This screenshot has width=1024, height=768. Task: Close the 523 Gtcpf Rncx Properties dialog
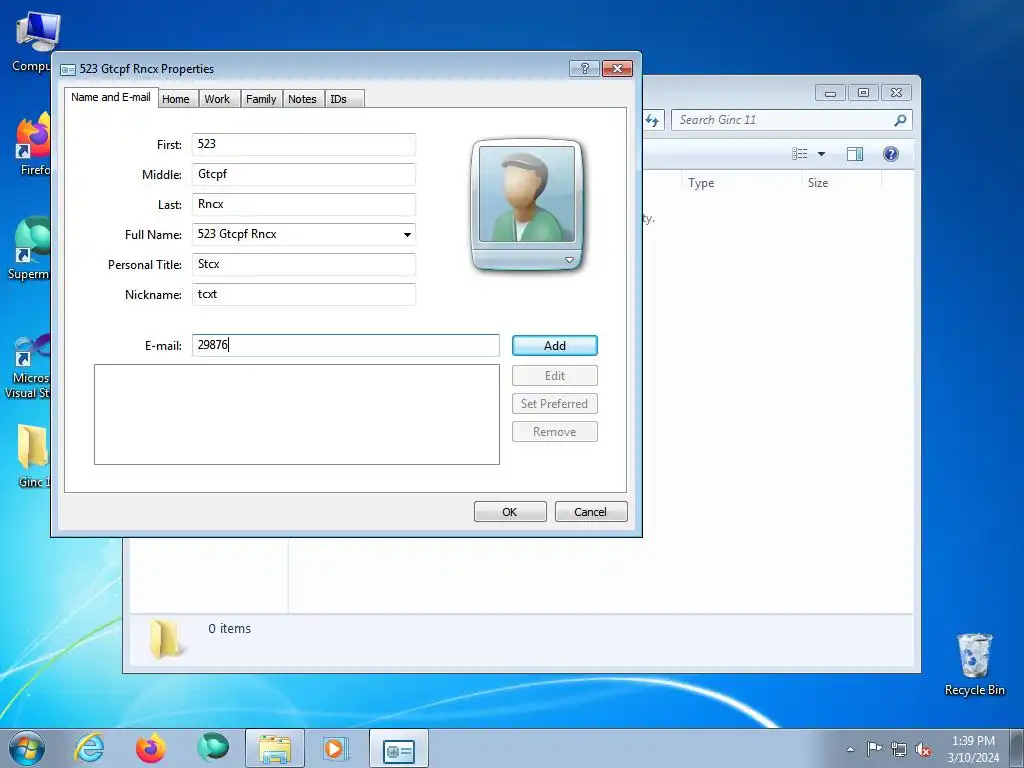[617, 69]
